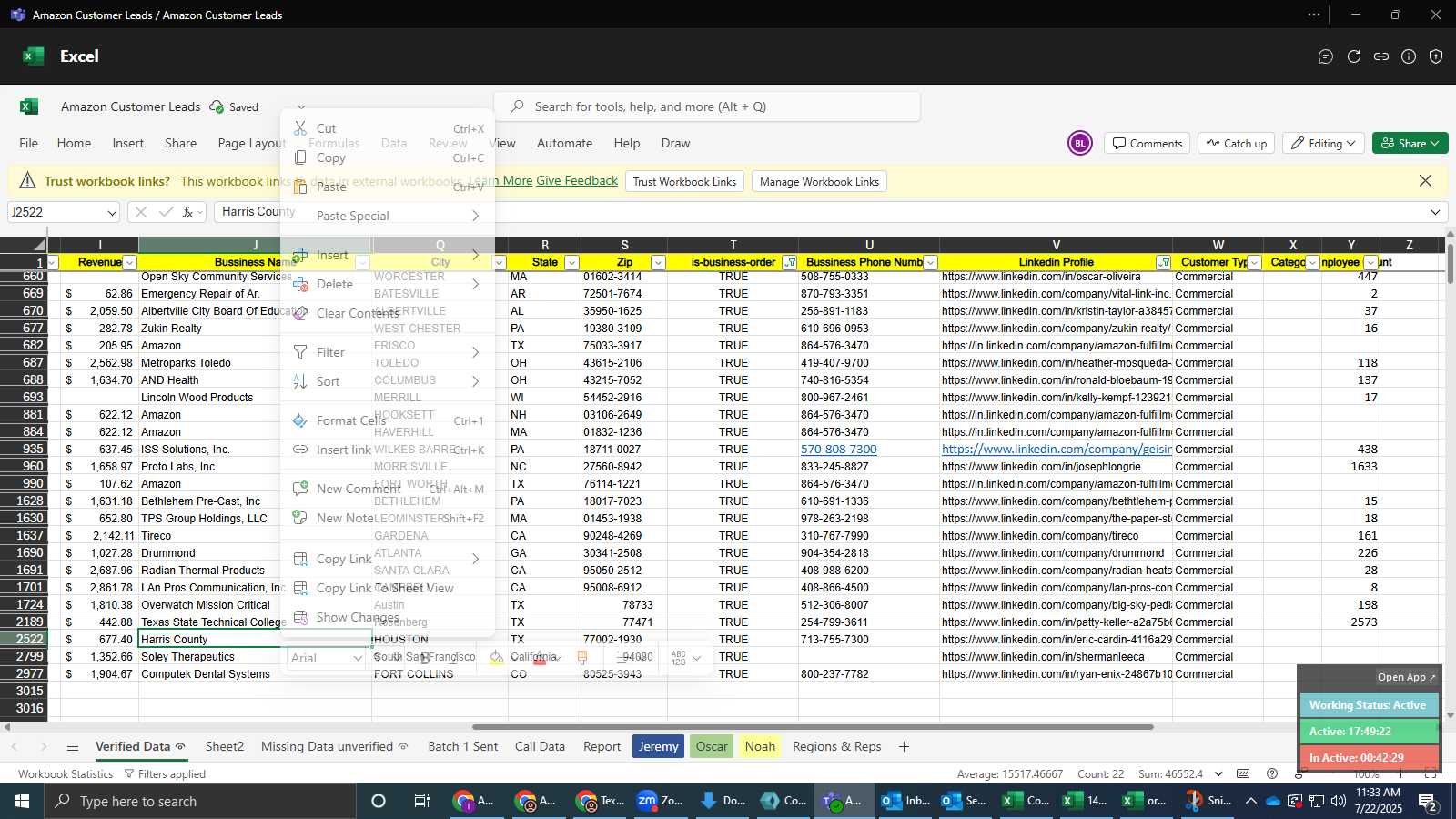Screen dimensions: 1456x819
Task: Open Task View on the taskbar
Action: tap(421, 801)
